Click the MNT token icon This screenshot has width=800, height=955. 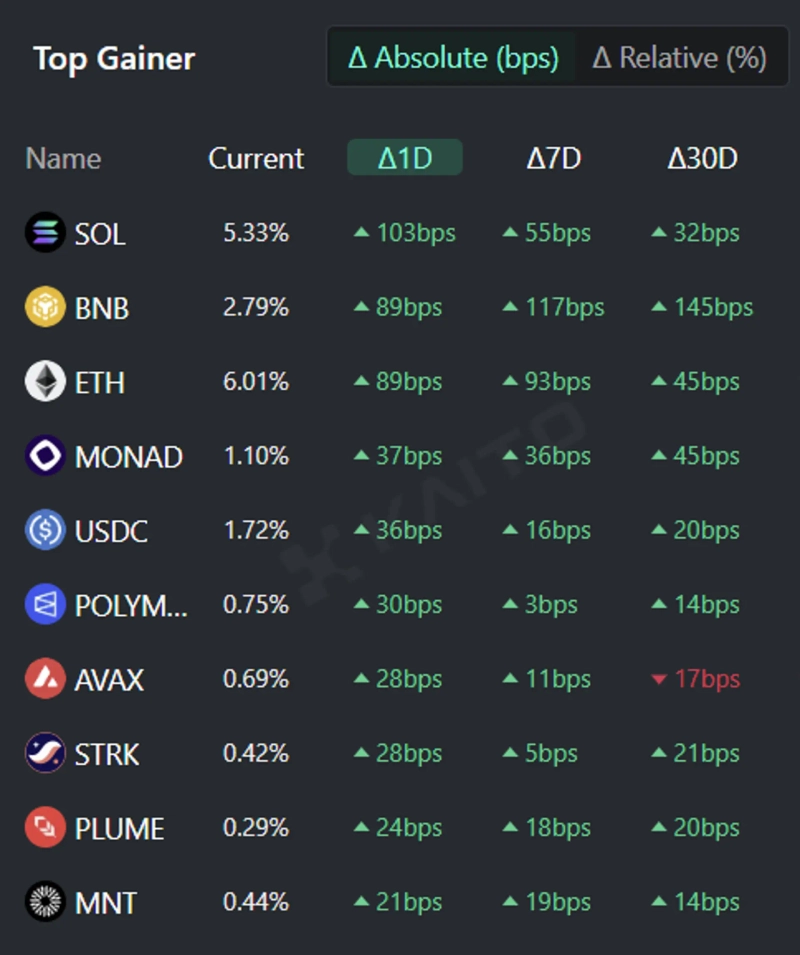(44, 902)
